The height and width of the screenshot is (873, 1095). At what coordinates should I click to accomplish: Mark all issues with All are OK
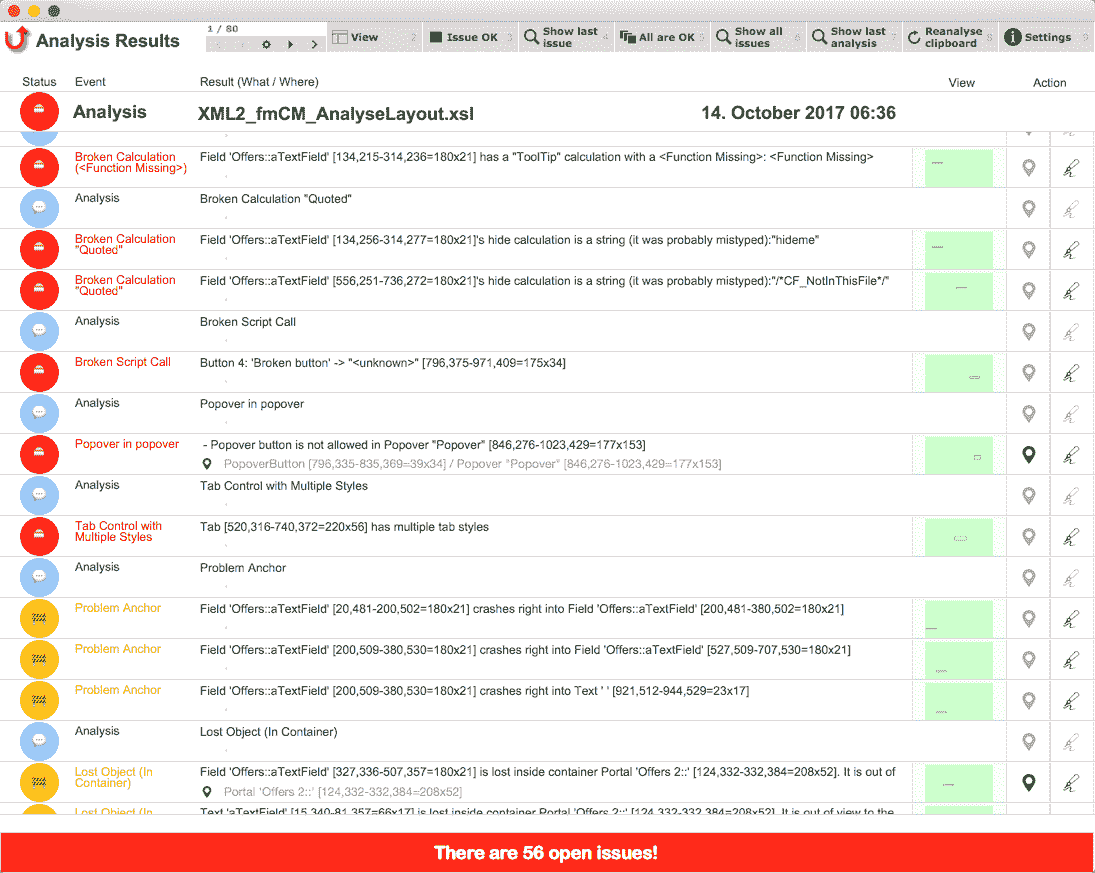661,37
